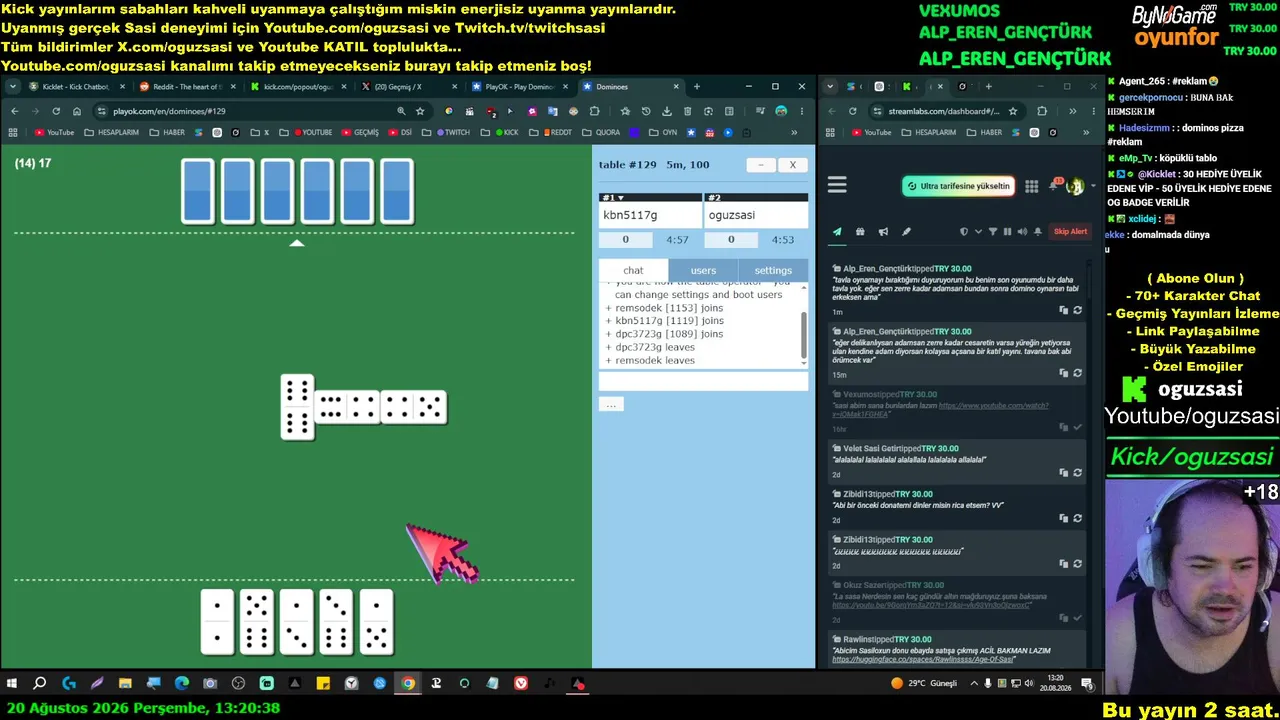Open the megaphone icon tab in Streamlabs
Image resolution: width=1280 pixels, height=720 pixels.
click(x=883, y=232)
